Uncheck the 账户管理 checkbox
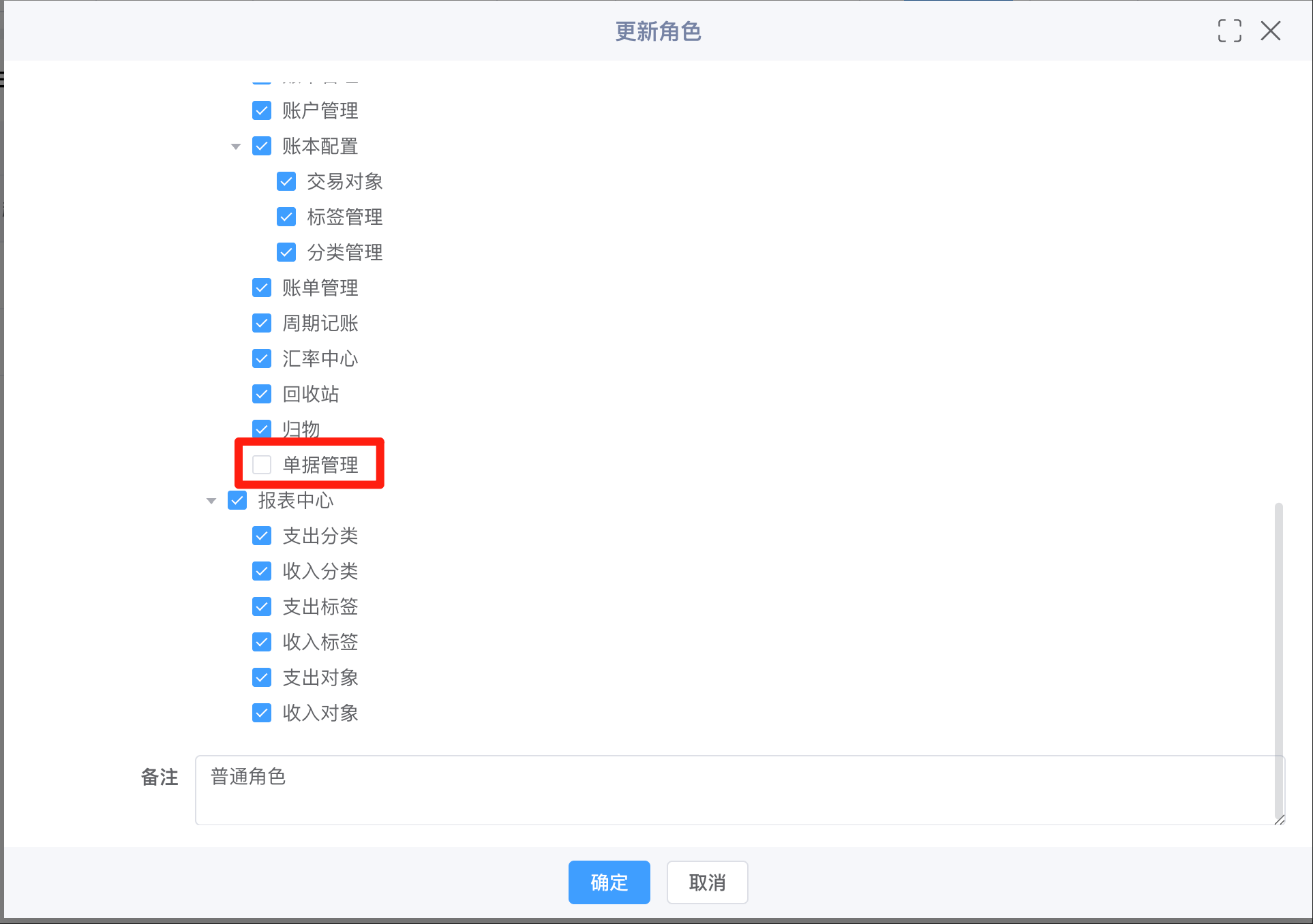 pos(262,110)
